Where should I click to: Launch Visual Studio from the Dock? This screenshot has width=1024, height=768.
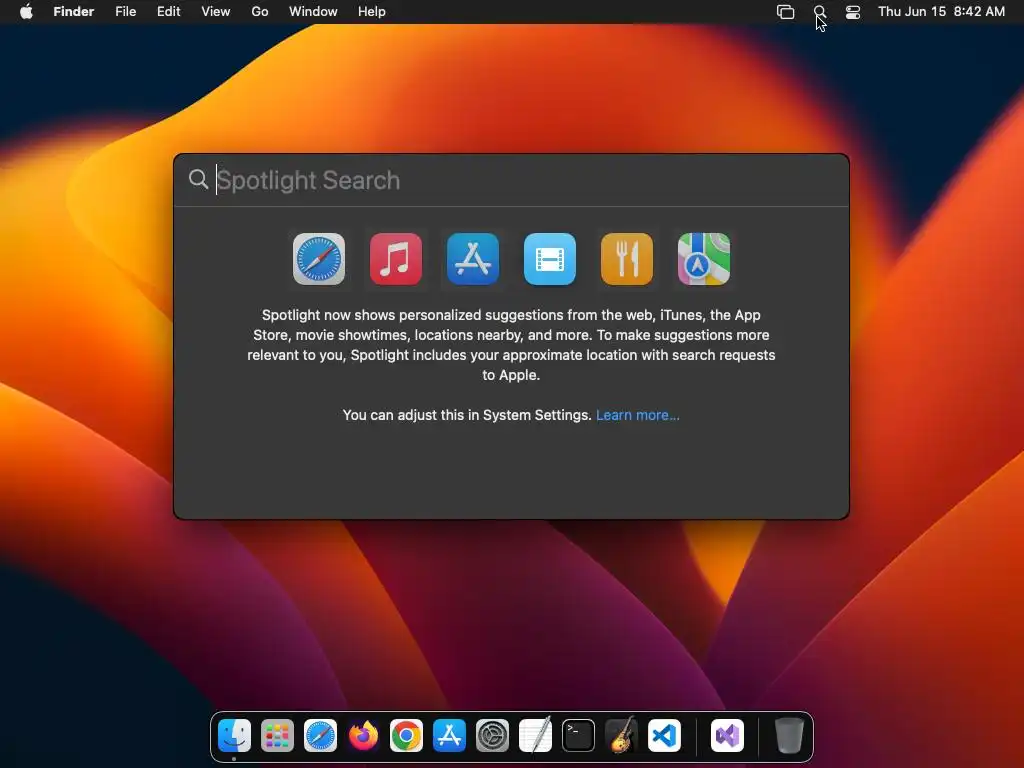[727, 735]
